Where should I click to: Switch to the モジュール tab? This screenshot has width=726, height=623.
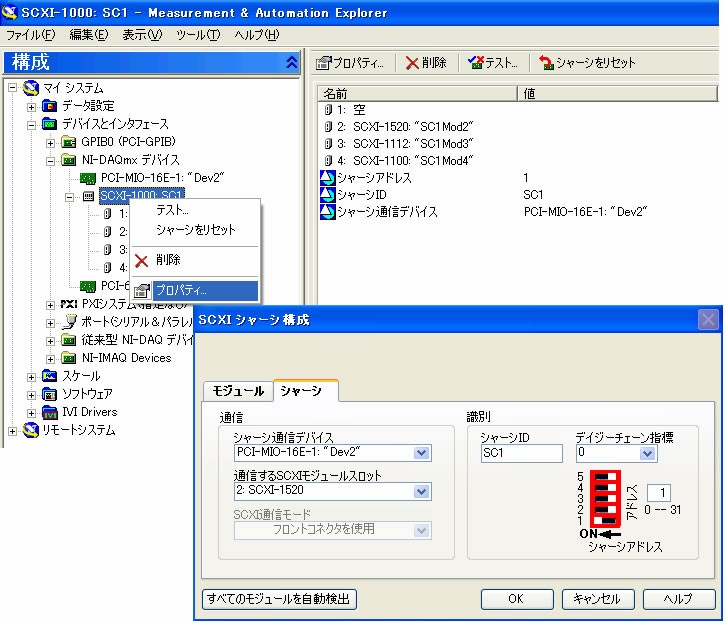238,391
